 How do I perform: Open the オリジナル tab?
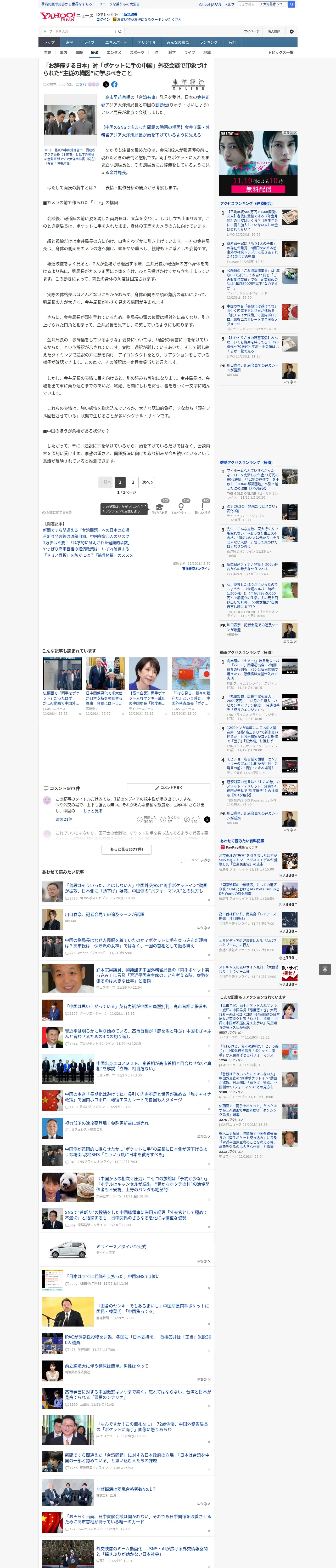[x=147, y=42]
